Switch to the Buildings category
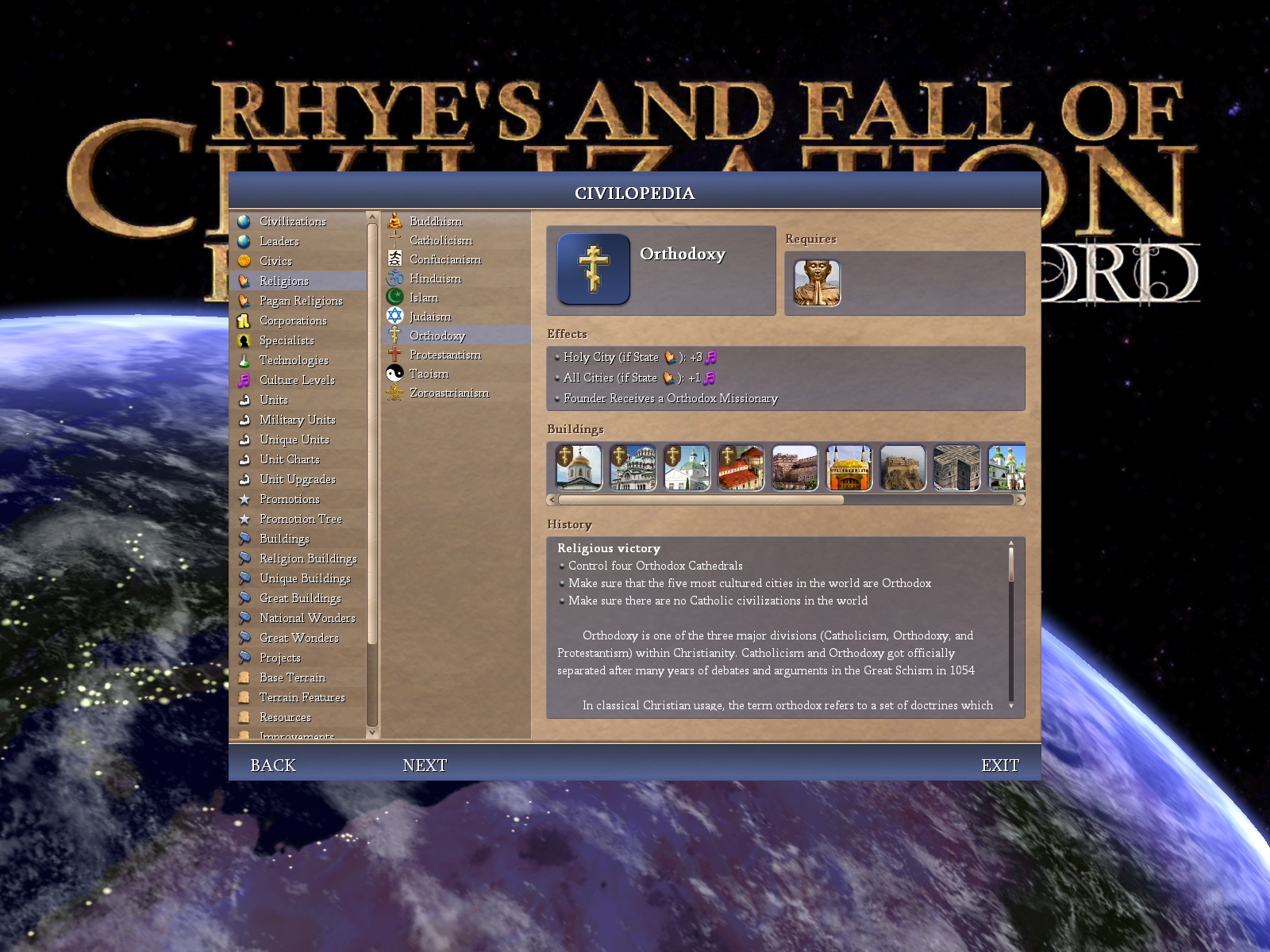The height and width of the screenshot is (952, 1270). [298, 539]
